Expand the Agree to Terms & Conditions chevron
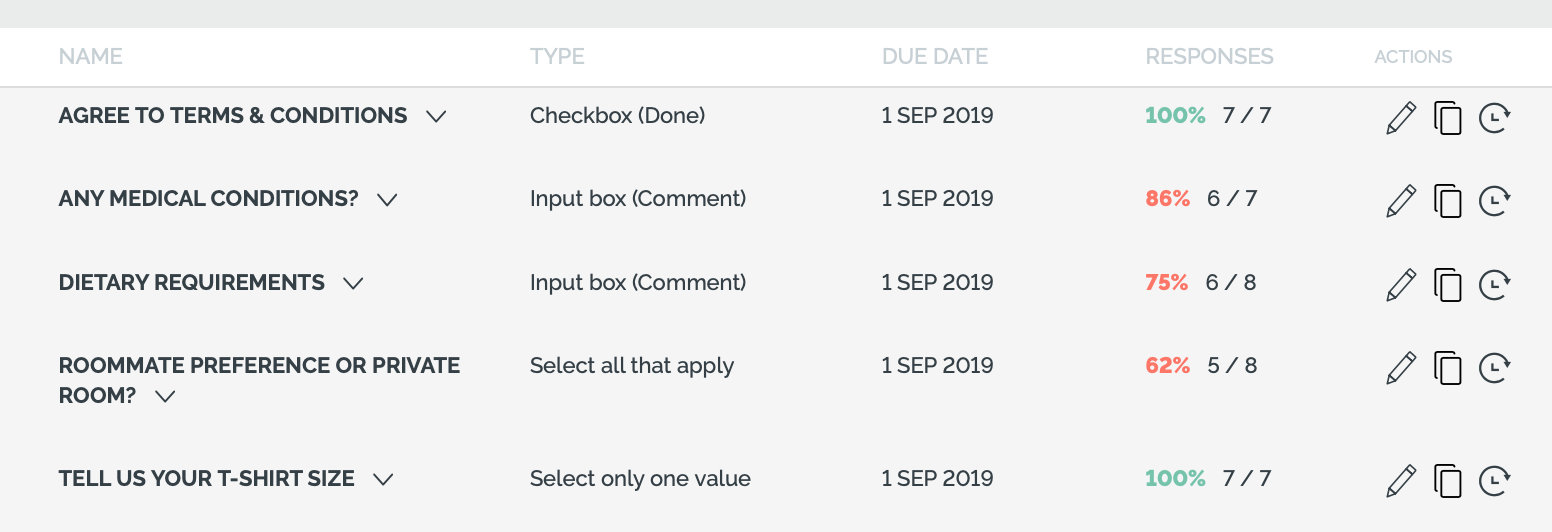 point(435,117)
